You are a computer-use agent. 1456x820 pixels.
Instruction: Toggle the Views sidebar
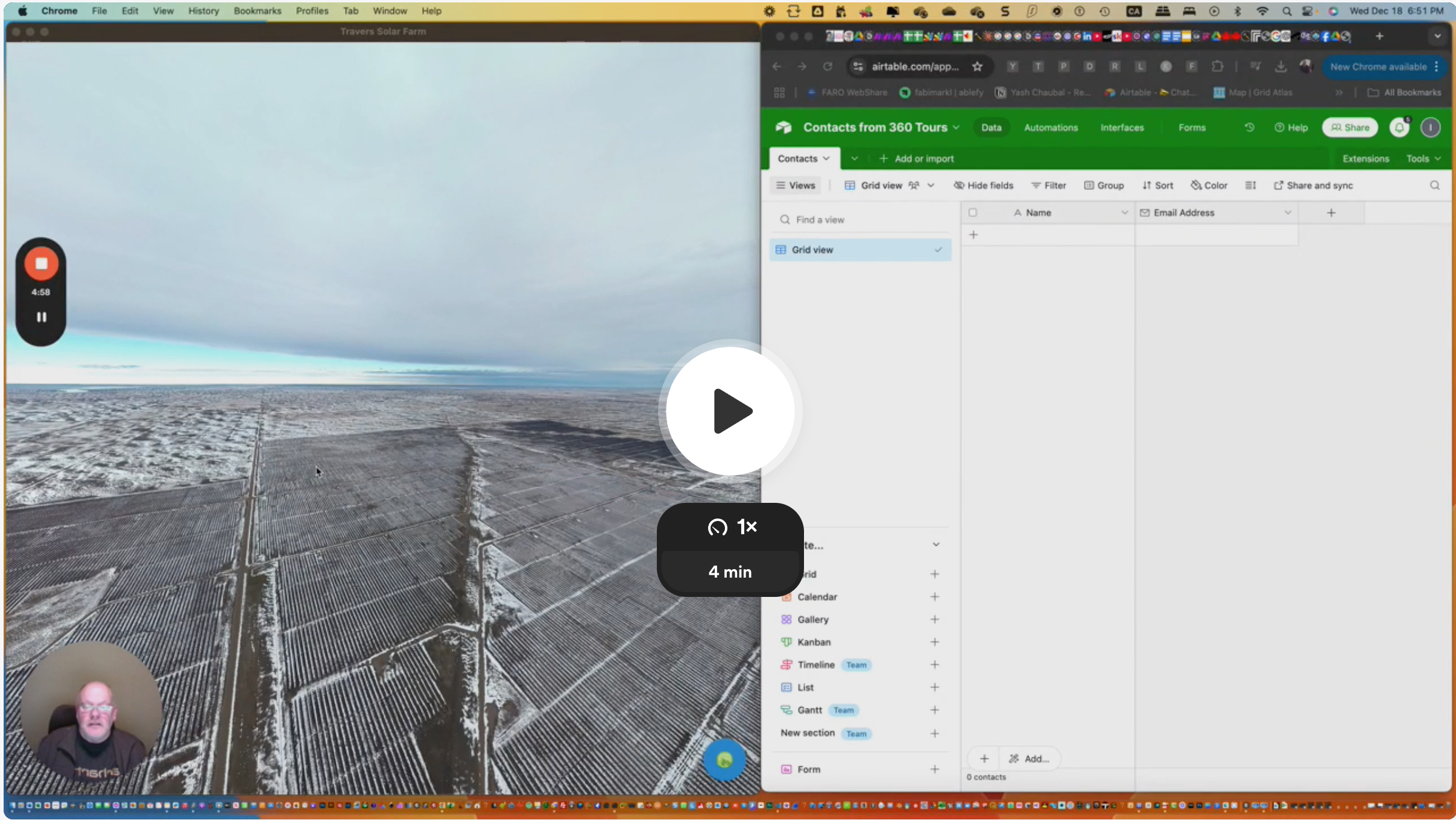[x=796, y=185]
